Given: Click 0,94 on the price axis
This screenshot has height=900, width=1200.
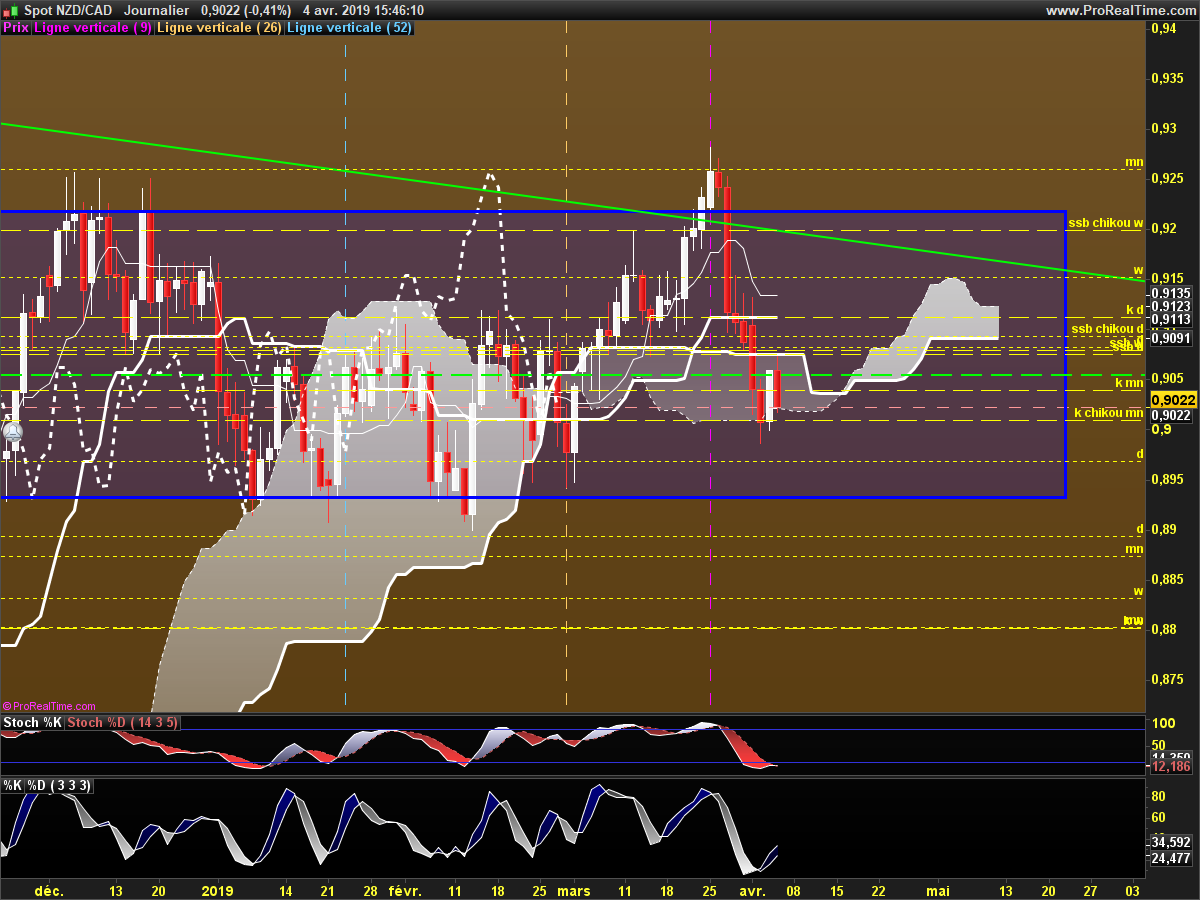Looking at the screenshot, I should coord(1164,28).
